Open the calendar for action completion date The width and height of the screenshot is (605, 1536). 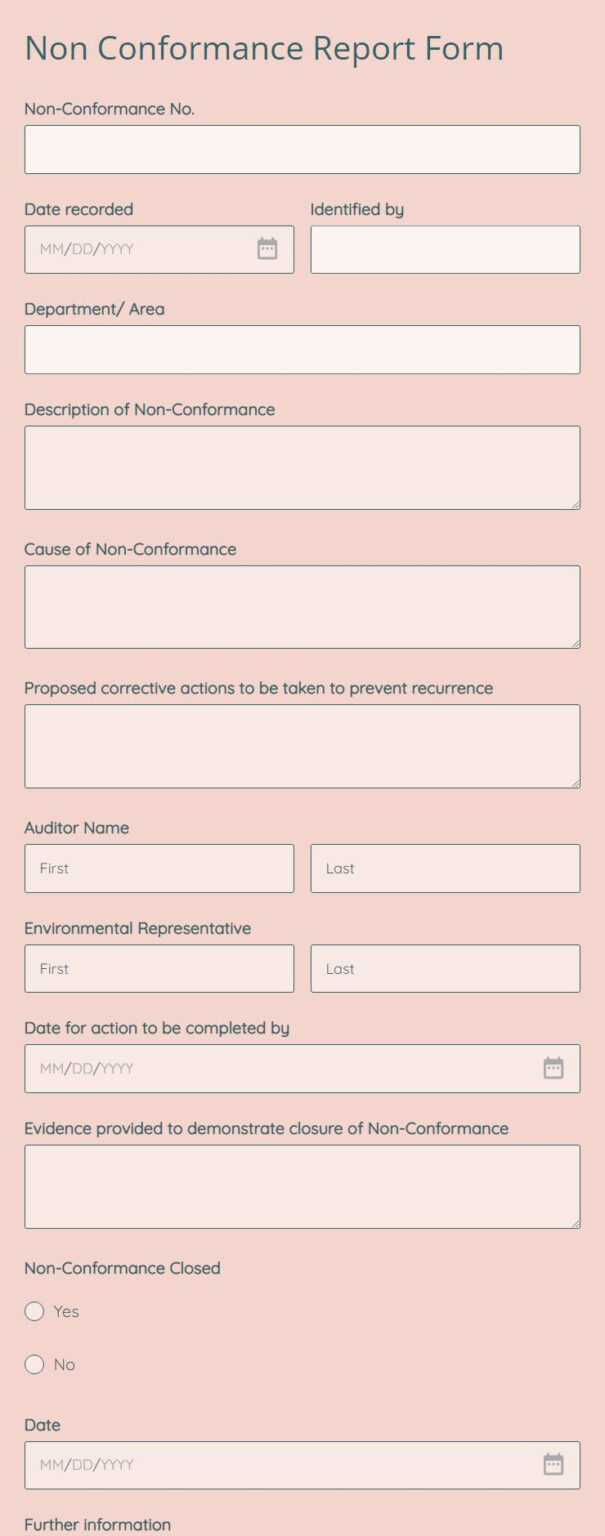pyautogui.click(x=553, y=1068)
